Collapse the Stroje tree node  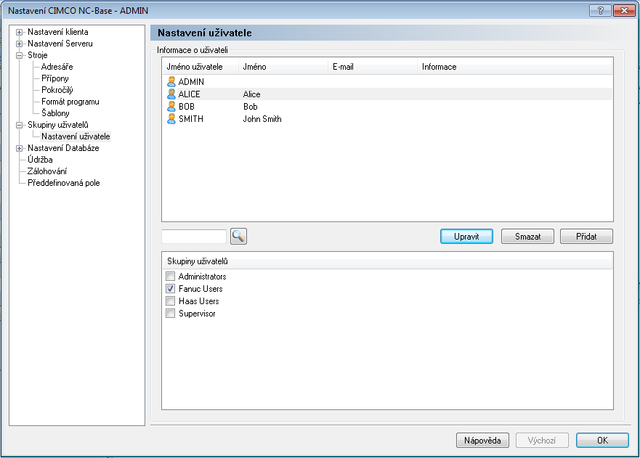pos(19,55)
